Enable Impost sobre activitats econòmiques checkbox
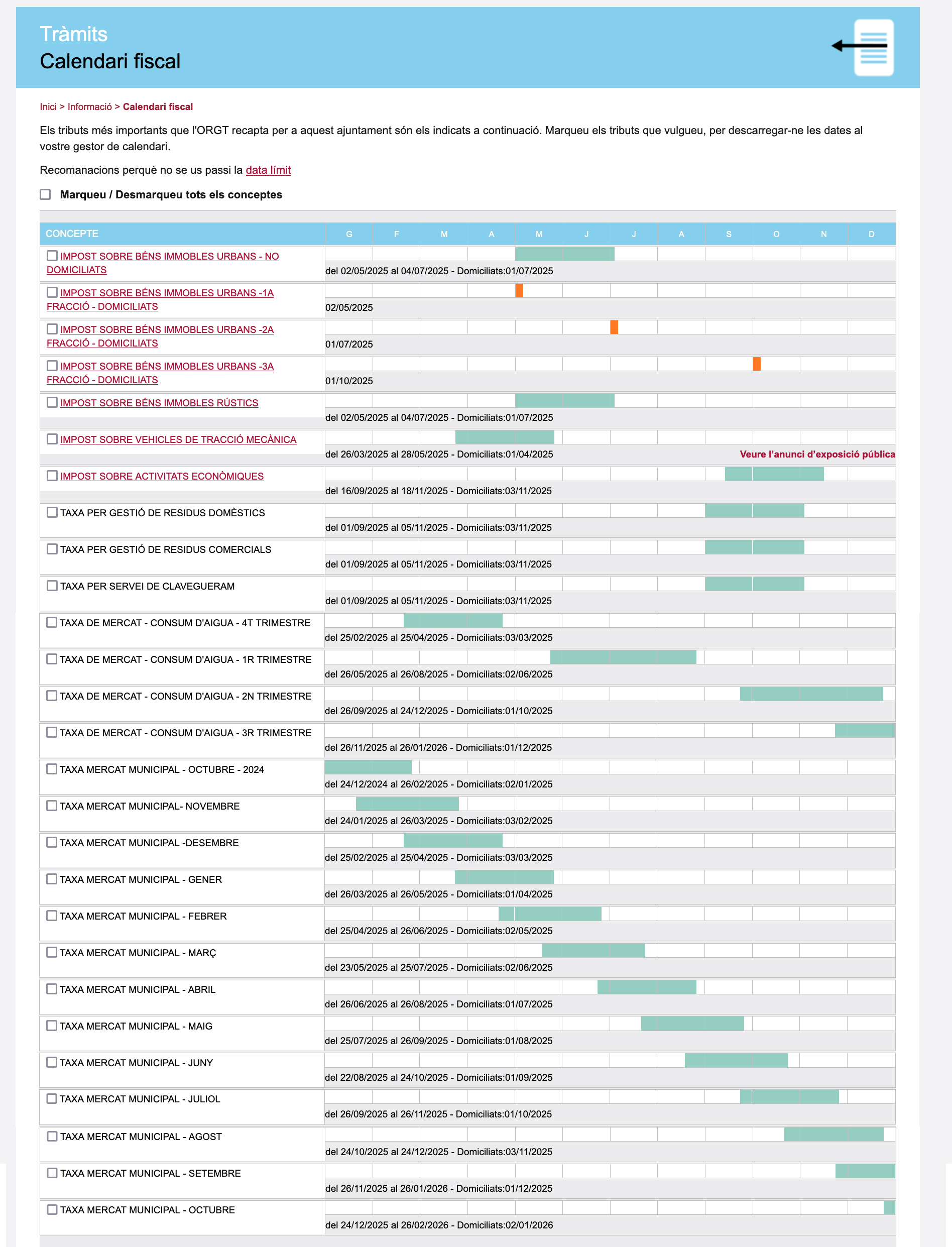 coord(52,476)
